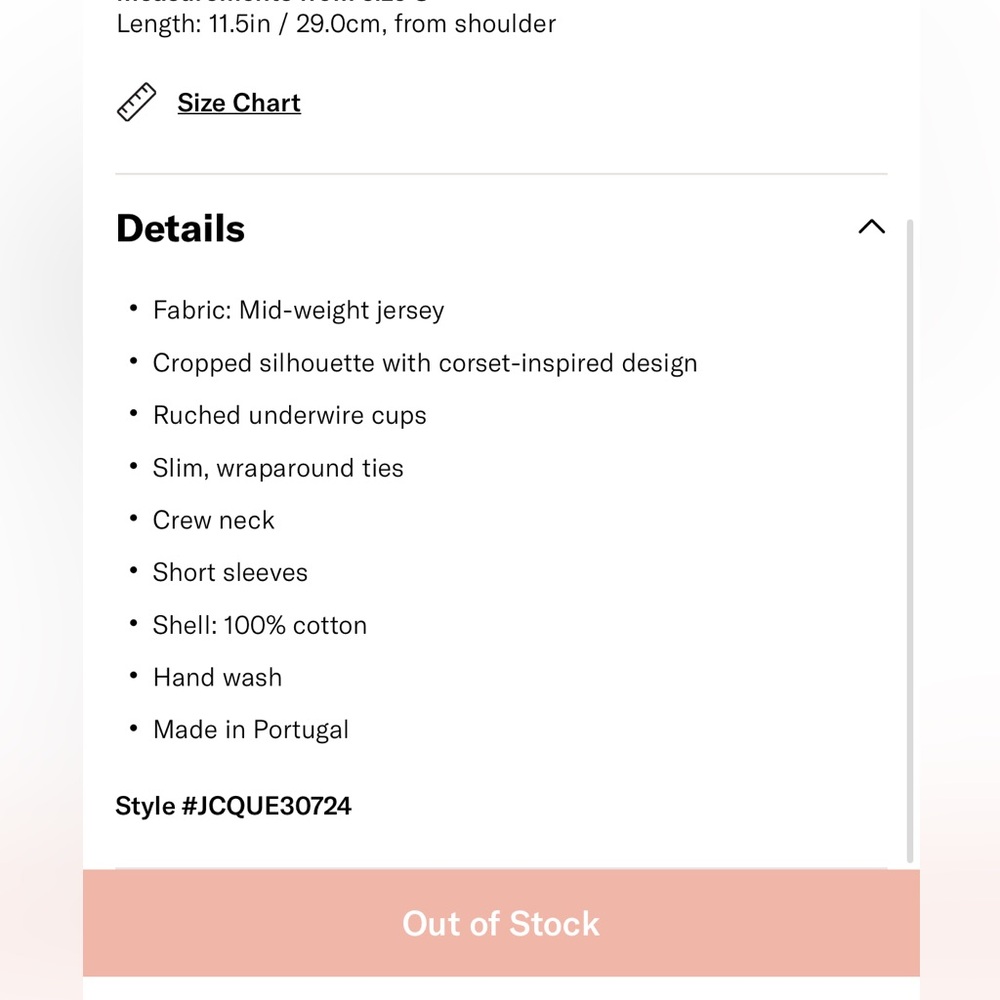Click the vertical scrollbar beside the details
The image size is (1000, 1000).
coord(909,540)
